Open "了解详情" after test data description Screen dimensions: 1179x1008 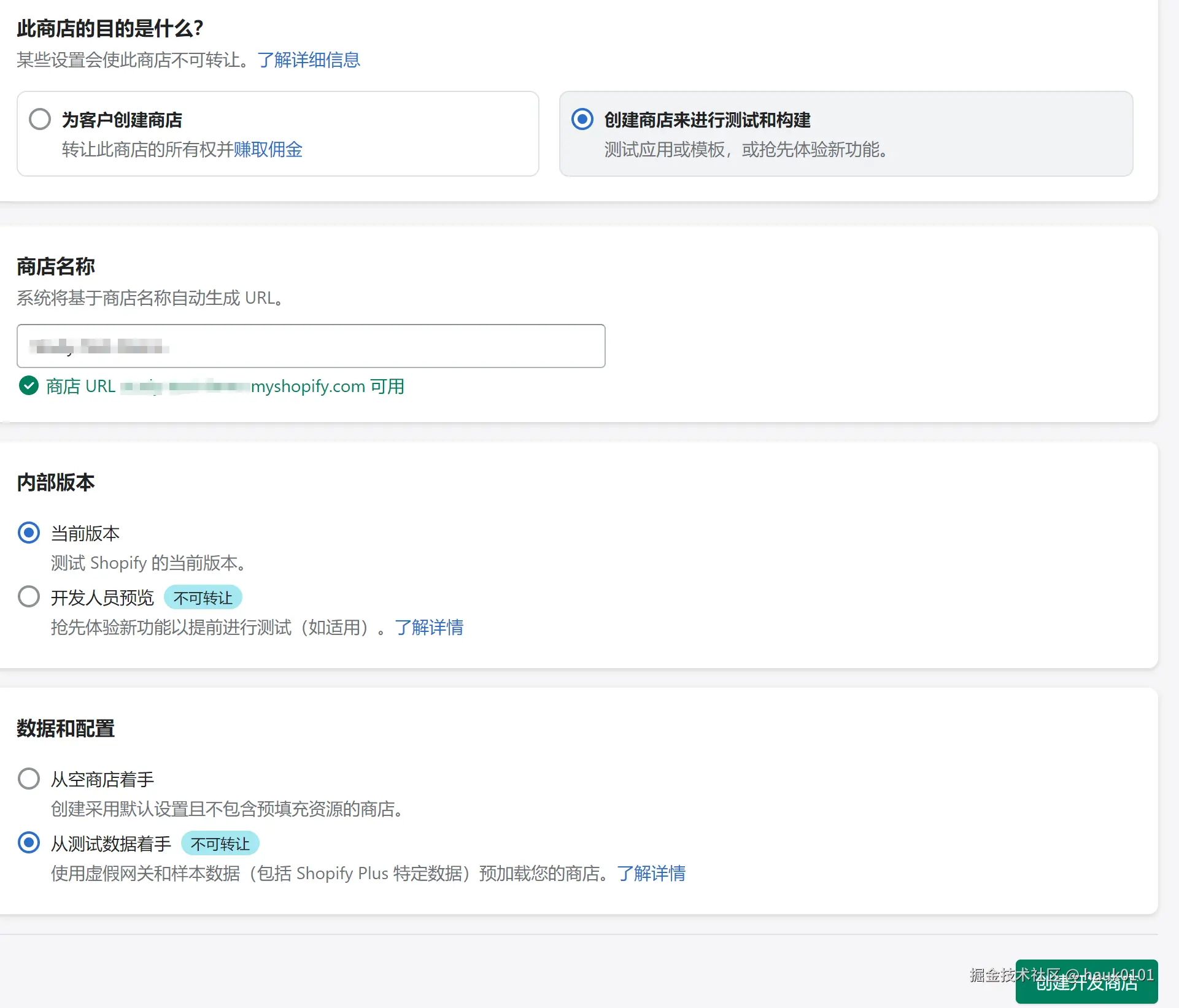(652, 873)
